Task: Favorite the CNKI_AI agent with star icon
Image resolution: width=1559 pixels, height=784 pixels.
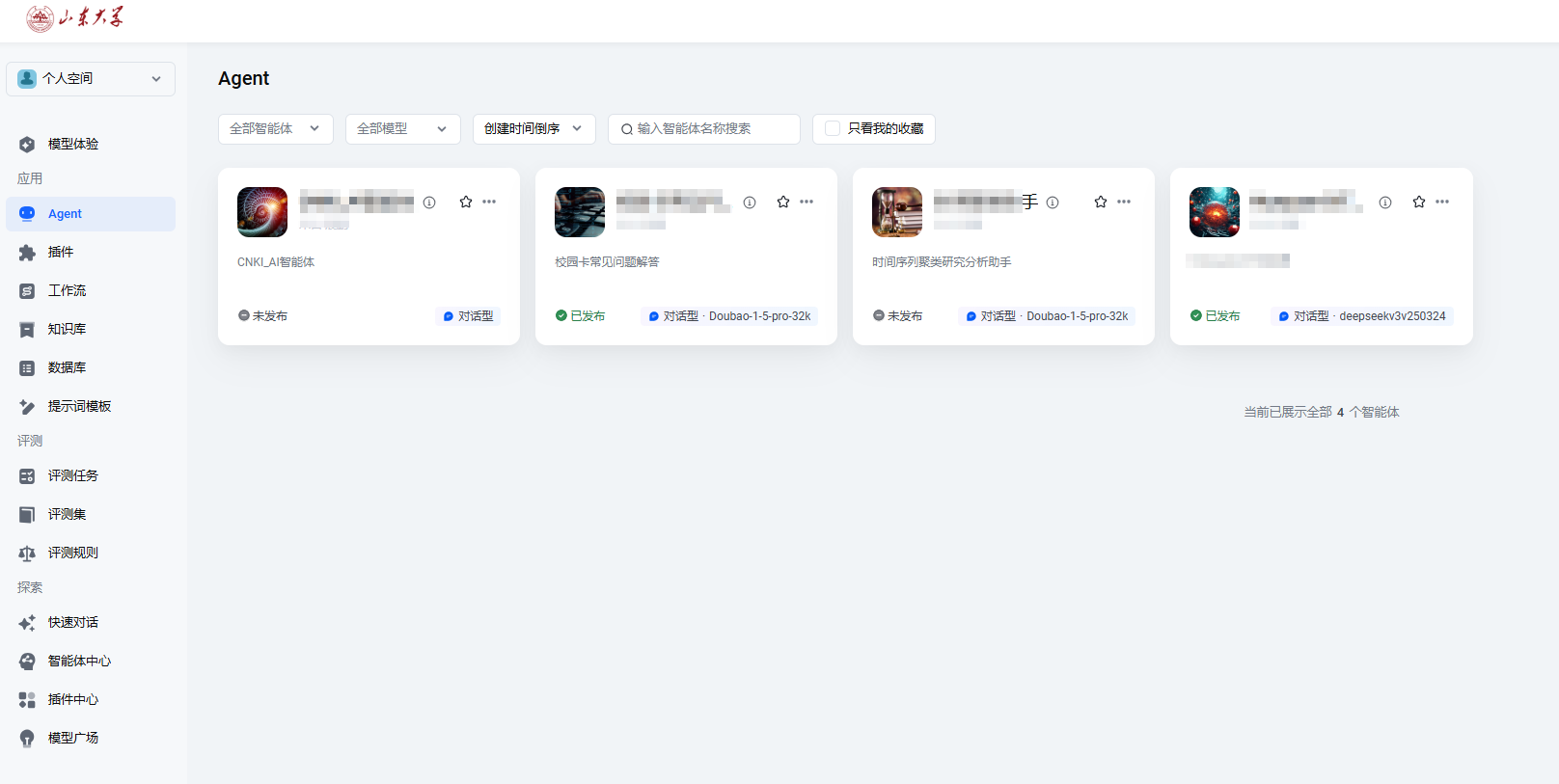Action: 466,202
